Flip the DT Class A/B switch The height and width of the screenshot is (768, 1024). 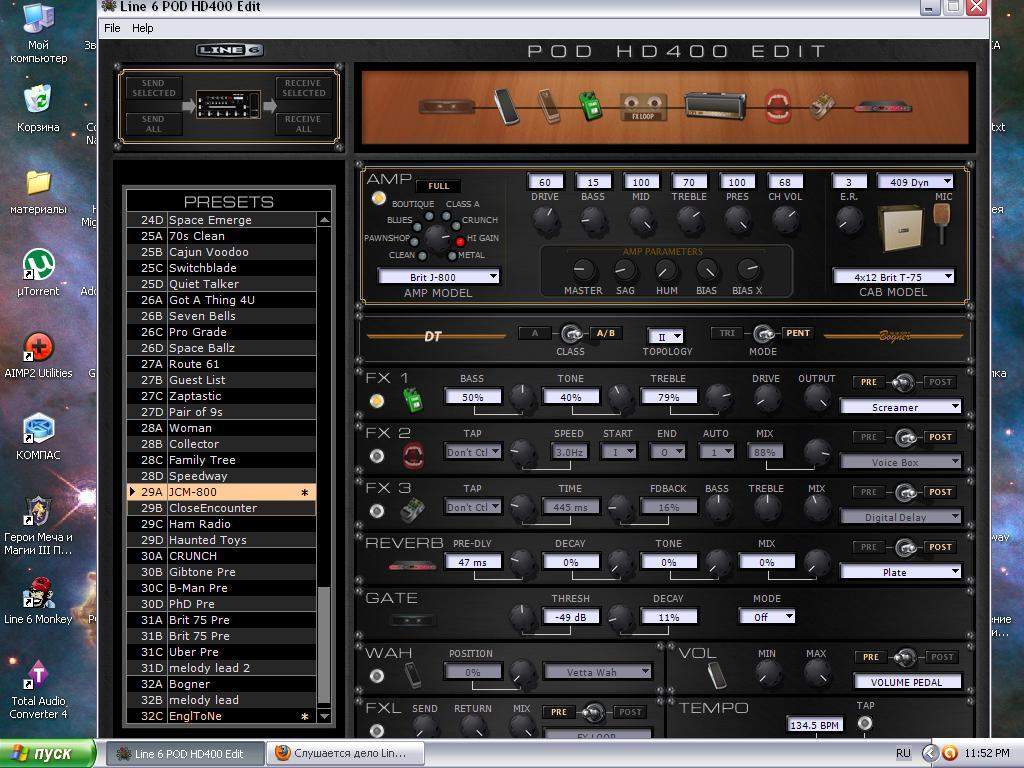point(571,333)
